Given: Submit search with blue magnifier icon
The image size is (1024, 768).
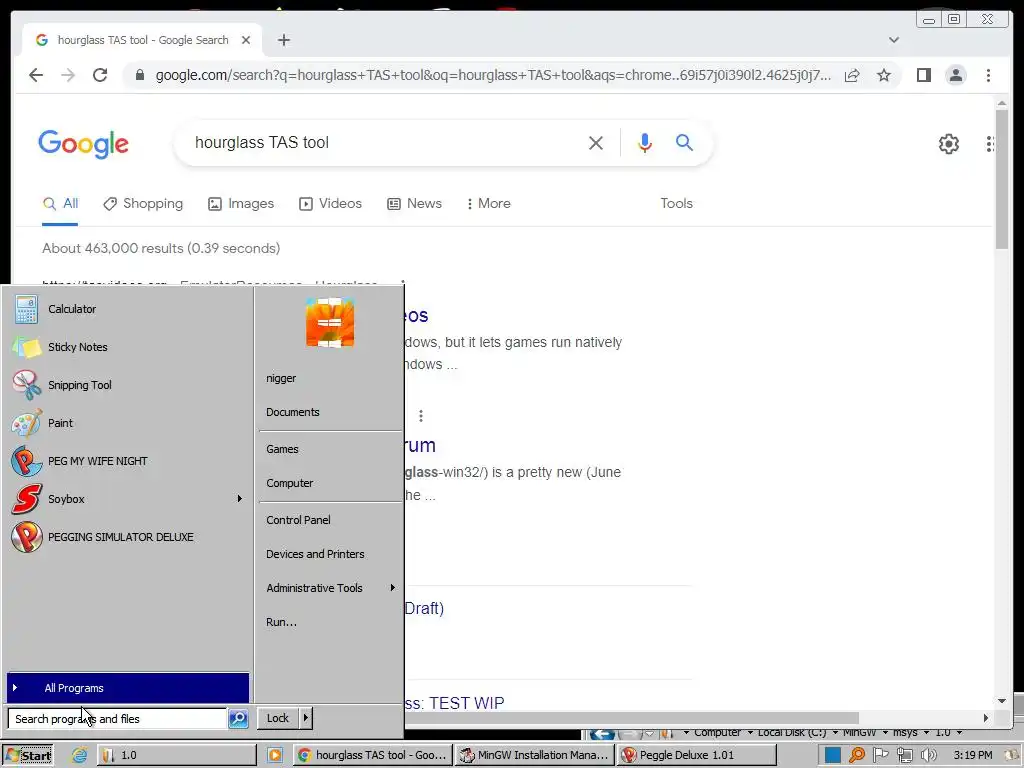Looking at the screenshot, I should tap(684, 142).
